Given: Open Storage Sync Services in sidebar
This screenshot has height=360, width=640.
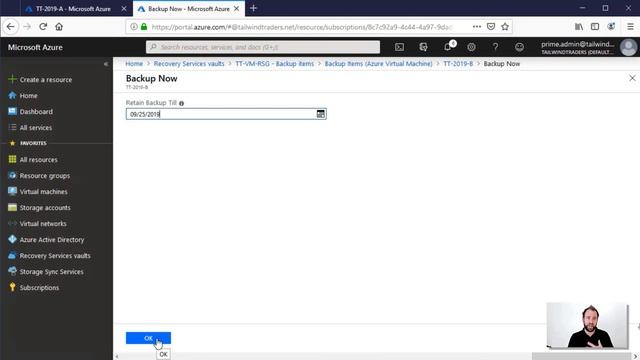Looking at the screenshot, I should click(x=46, y=271).
